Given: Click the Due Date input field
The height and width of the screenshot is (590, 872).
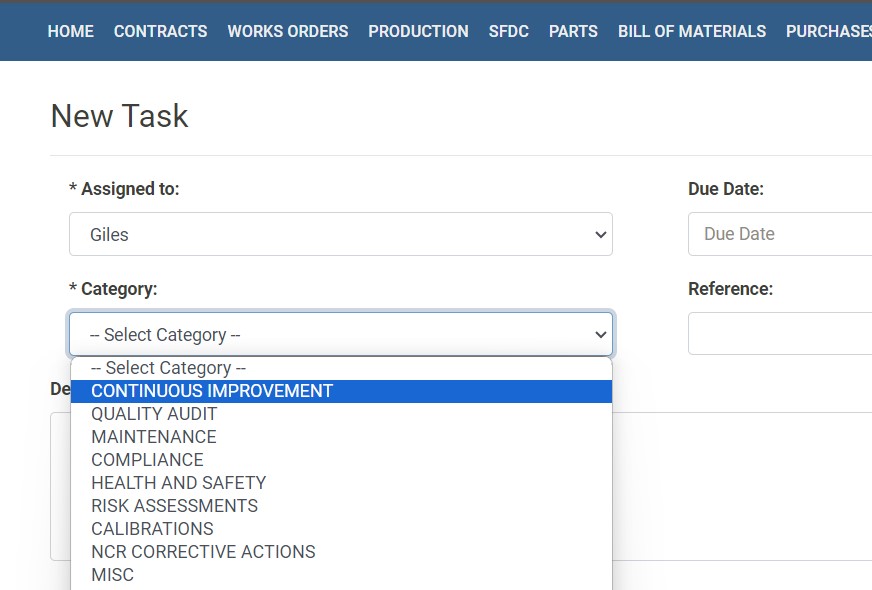Looking at the screenshot, I should coord(780,234).
